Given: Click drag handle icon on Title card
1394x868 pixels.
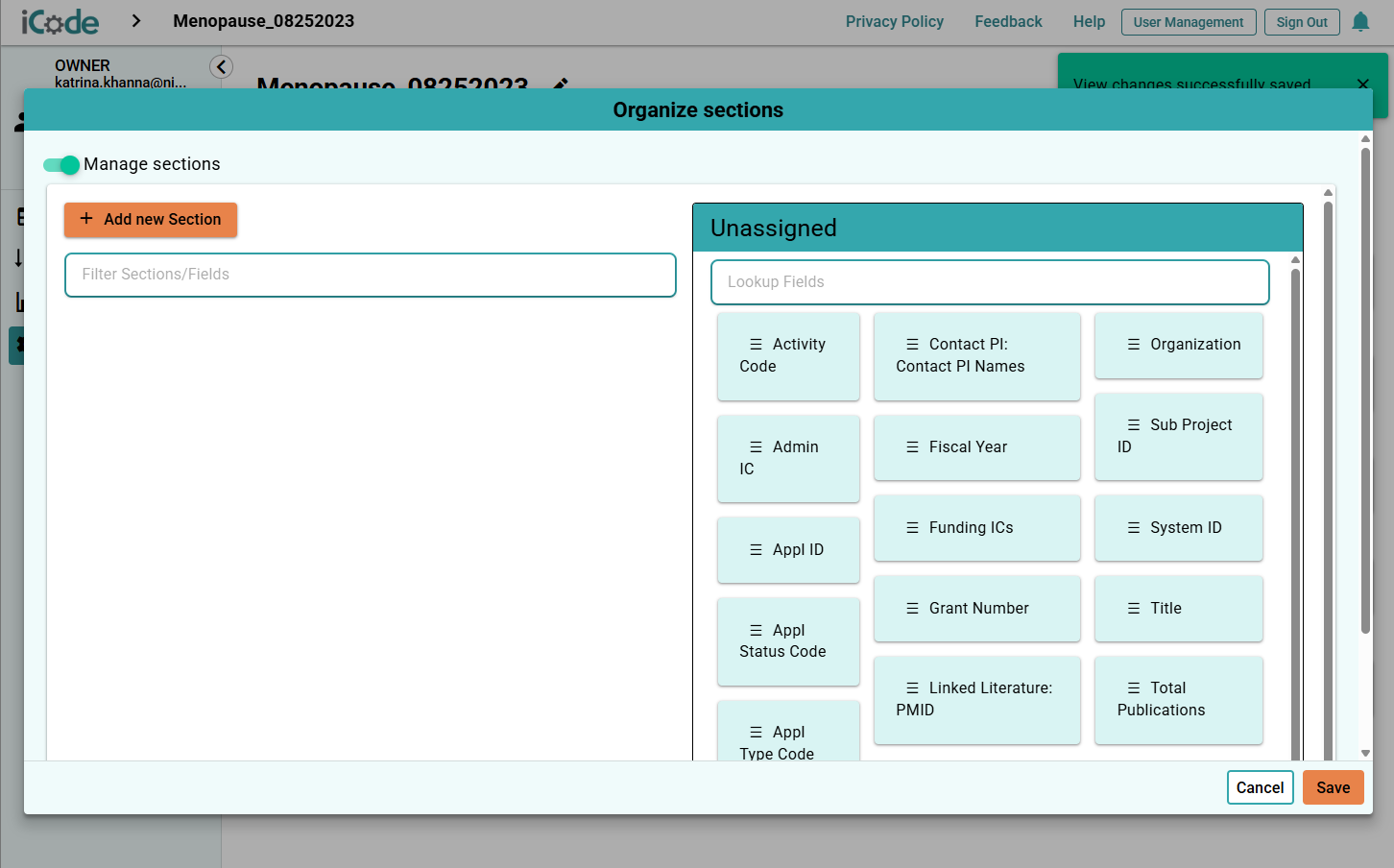Looking at the screenshot, I should click(x=1134, y=608).
